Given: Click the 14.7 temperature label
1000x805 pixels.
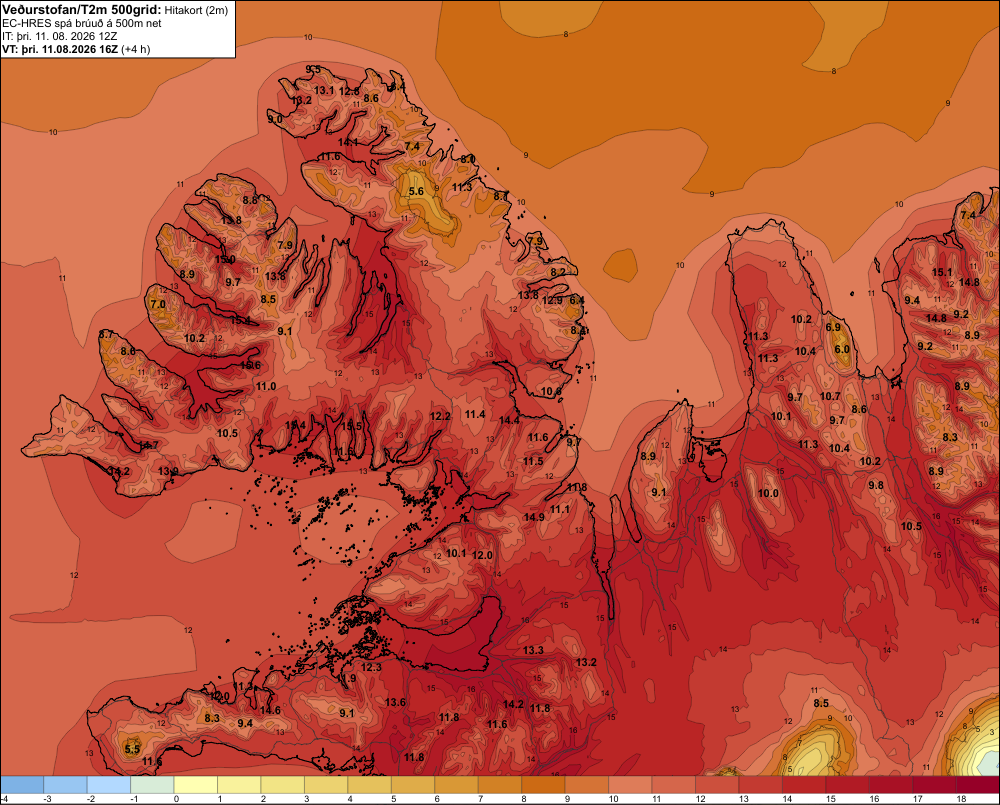Looking at the screenshot, I should point(149,445).
